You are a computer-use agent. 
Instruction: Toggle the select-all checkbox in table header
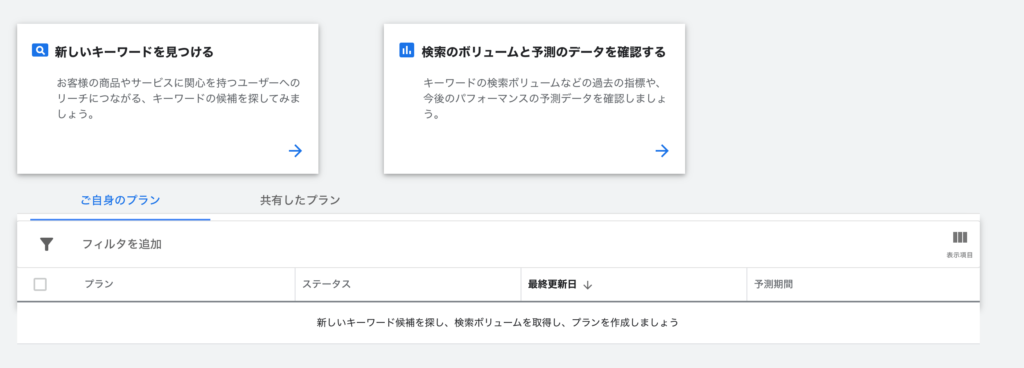point(40,284)
